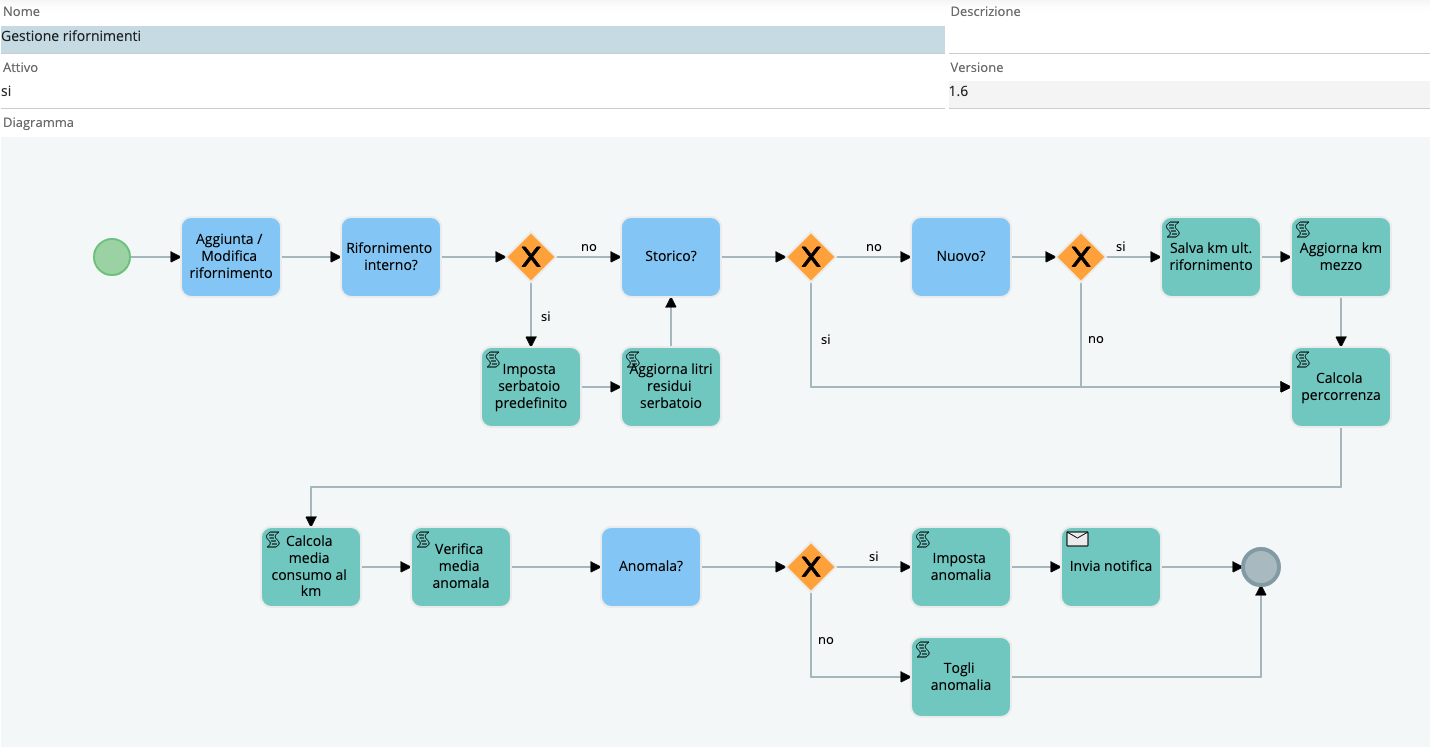Select gateway after Anomala? task
This screenshot has height=747, width=1430.
point(811,567)
